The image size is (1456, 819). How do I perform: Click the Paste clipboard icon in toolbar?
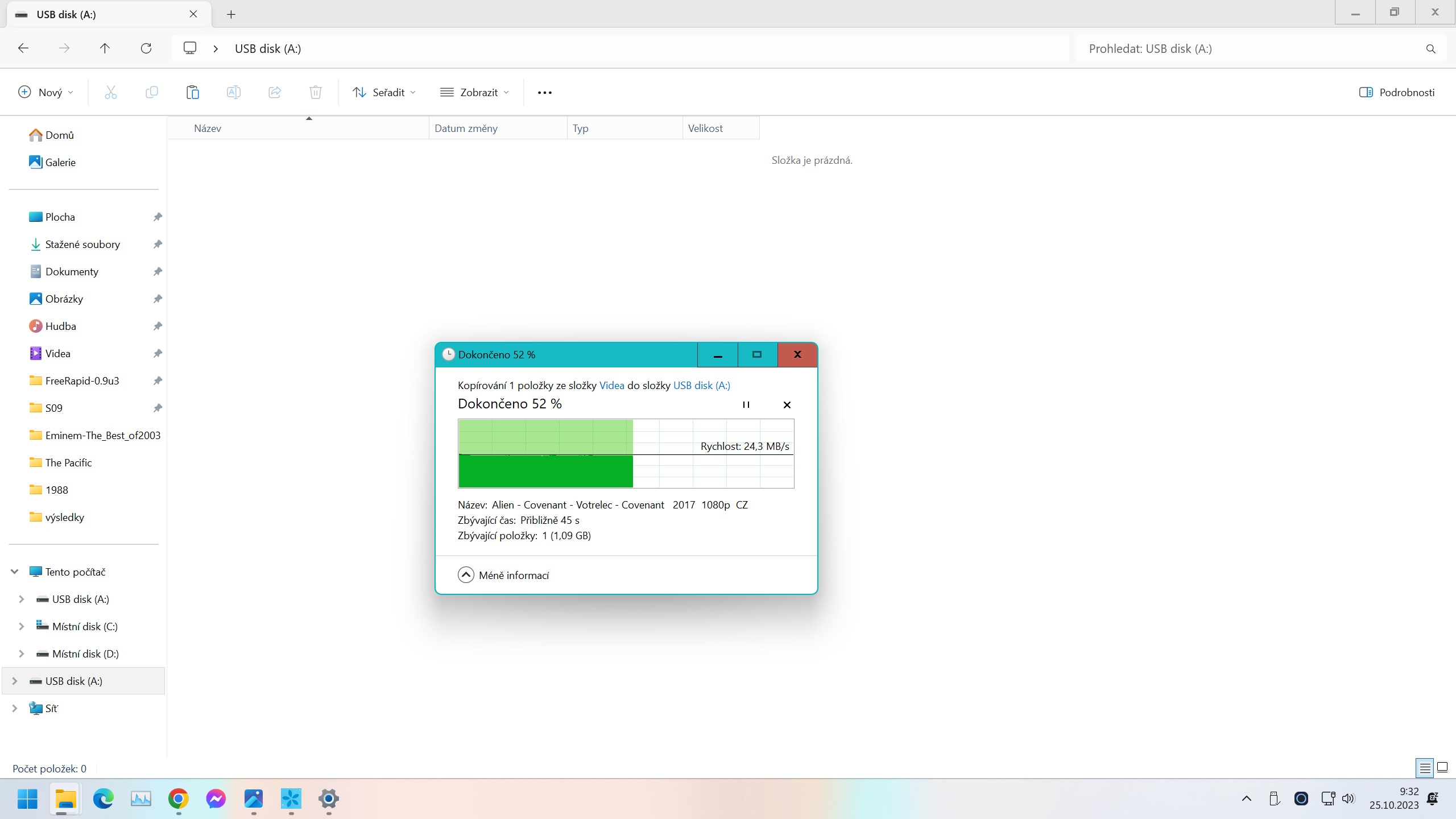192,92
